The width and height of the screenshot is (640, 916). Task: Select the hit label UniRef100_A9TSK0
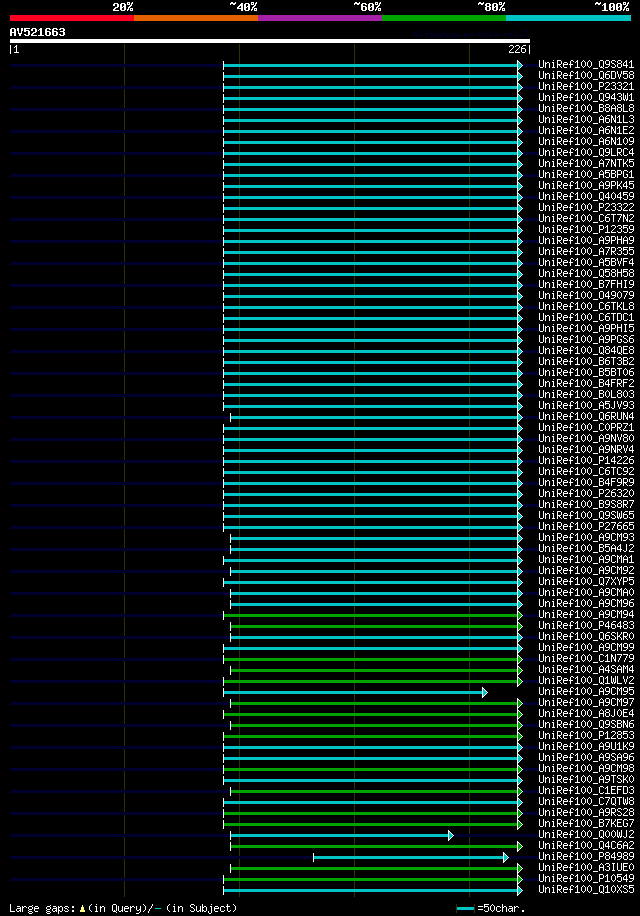pyautogui.click(x=586, y=779)
